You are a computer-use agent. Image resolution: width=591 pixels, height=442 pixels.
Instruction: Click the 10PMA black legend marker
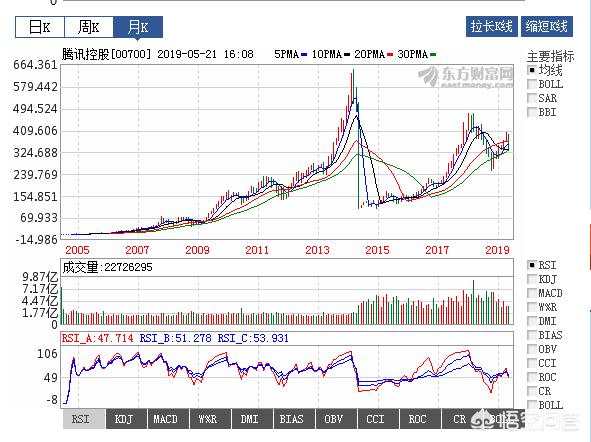click(x=347, y=55)
